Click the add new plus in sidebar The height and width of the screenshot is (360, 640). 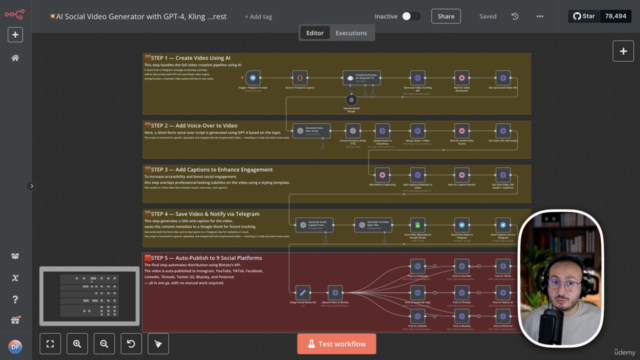(15, 35)
